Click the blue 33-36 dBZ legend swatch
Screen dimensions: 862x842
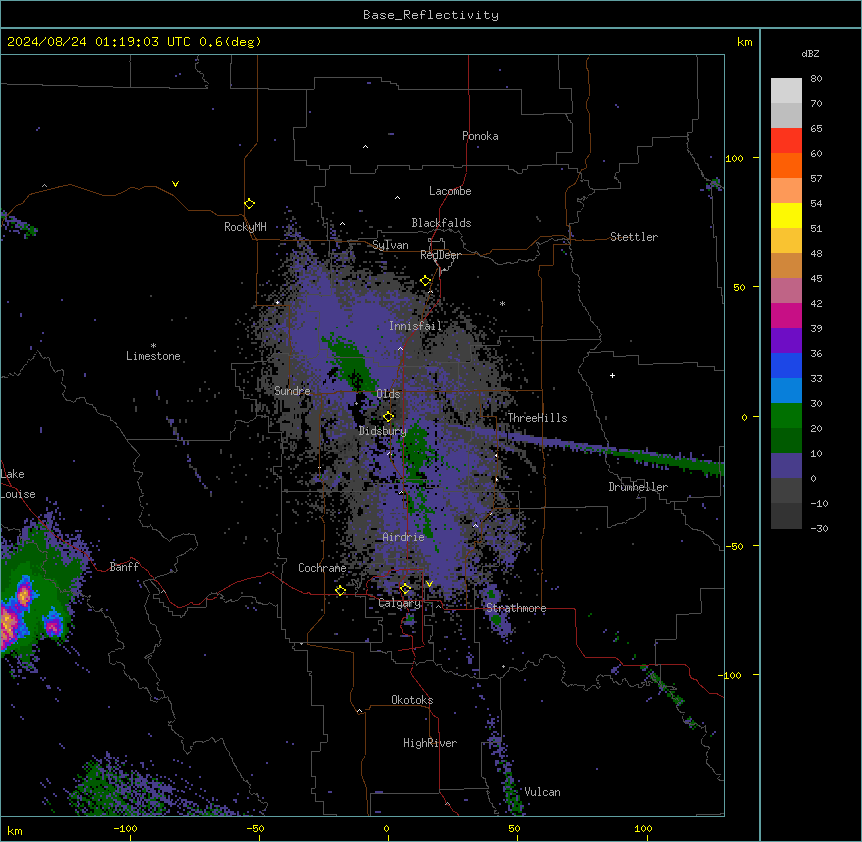click(x=786, y=365)
